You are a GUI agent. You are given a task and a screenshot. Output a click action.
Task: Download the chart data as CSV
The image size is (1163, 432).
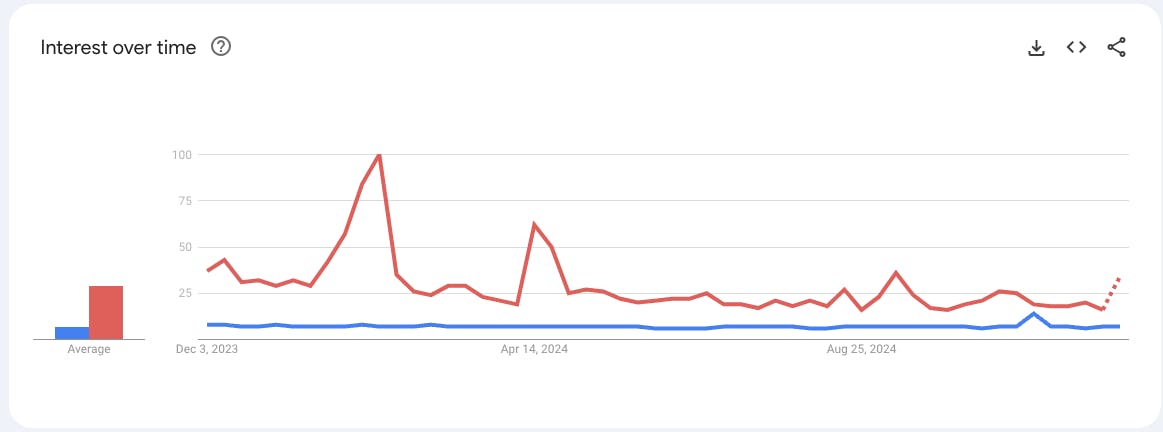(1036, 48)
